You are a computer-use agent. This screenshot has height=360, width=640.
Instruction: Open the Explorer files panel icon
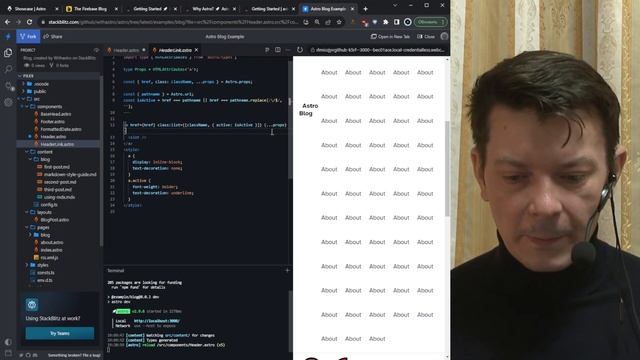[8, 53]
